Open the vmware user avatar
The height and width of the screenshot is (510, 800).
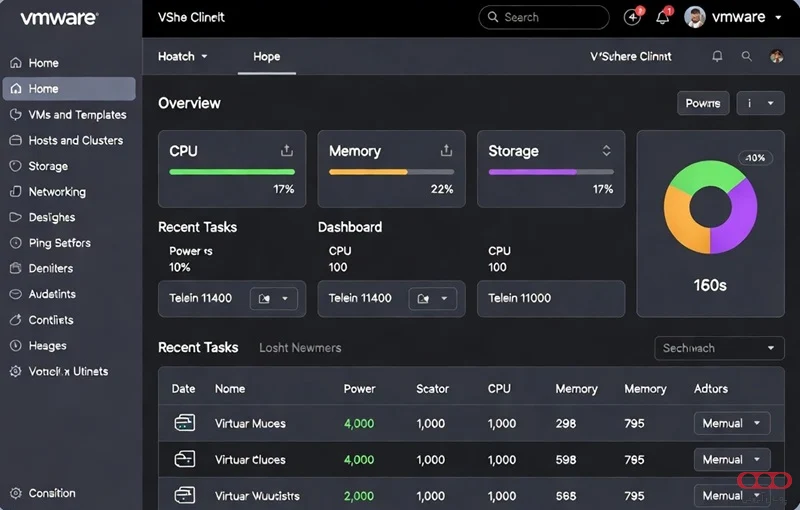(x=695, y=17)
